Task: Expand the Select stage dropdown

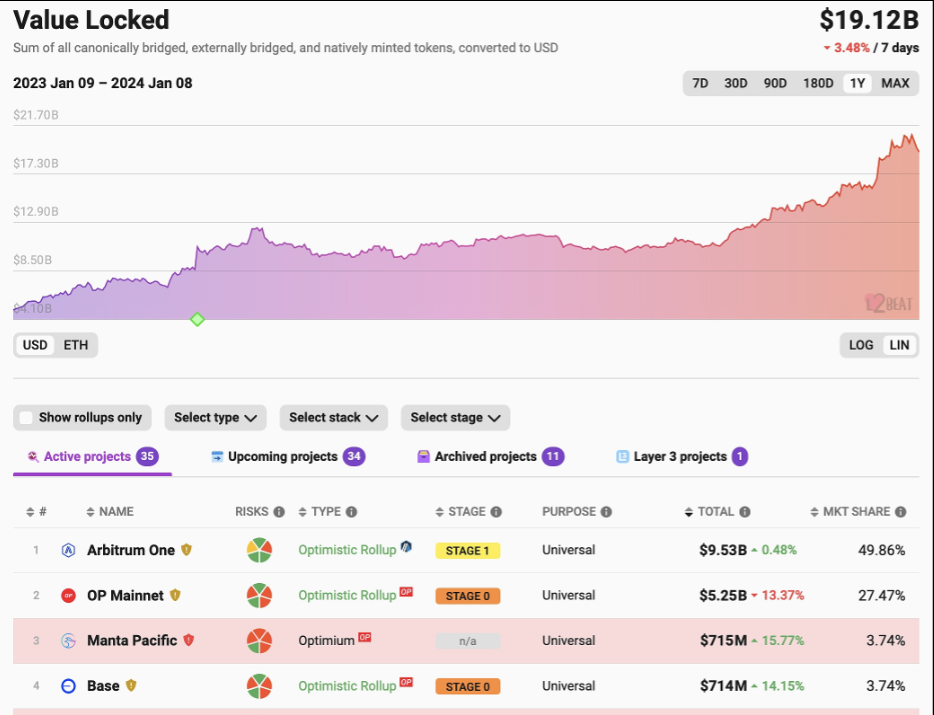Action: tap(455, 418)
